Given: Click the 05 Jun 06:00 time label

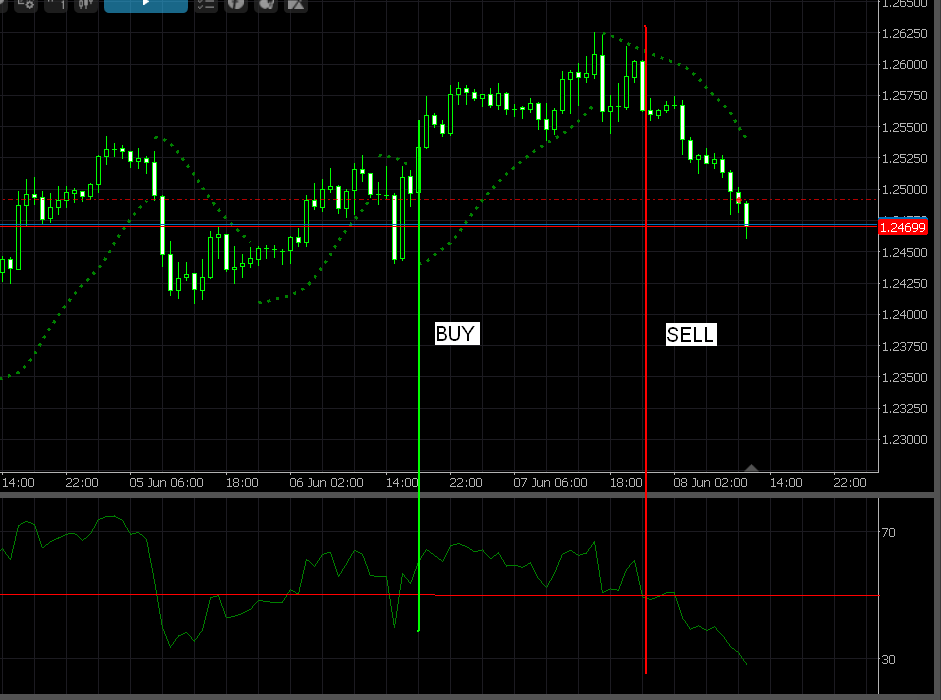Looking at the screenshot, I should coord(167,482).
